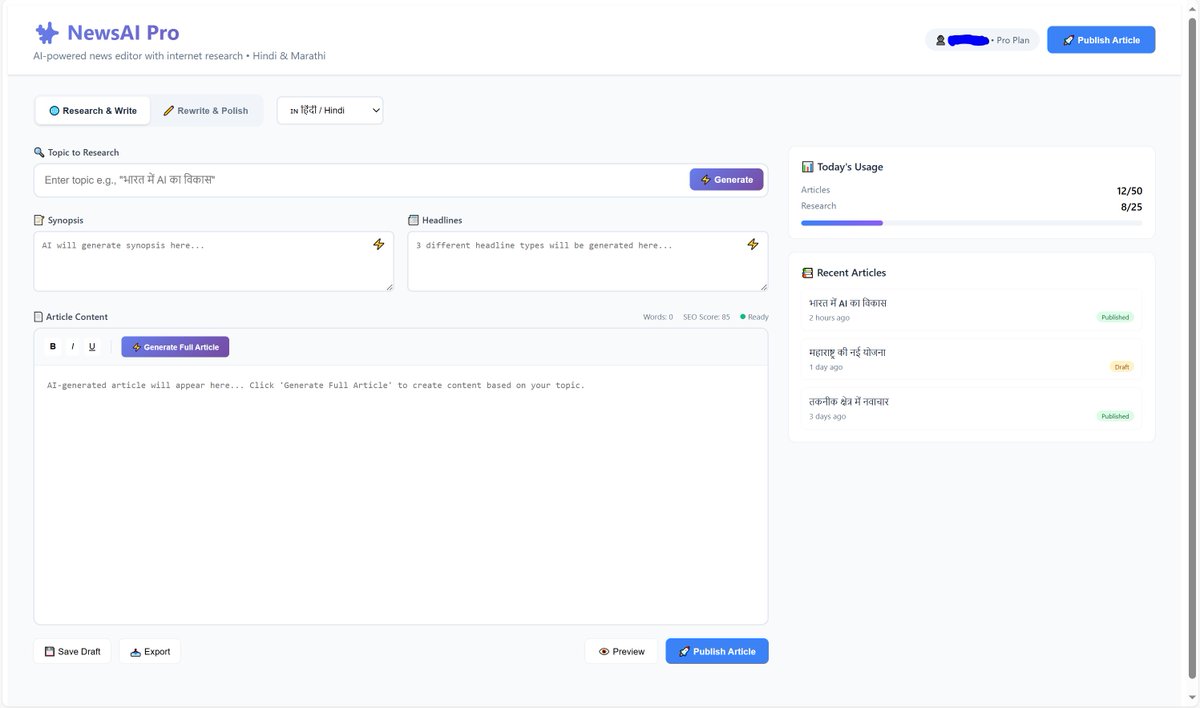The width and height of the screenshot is (1200, 708).
Task: Click the Words: 0 counter
Action: [x=657, y=317]
